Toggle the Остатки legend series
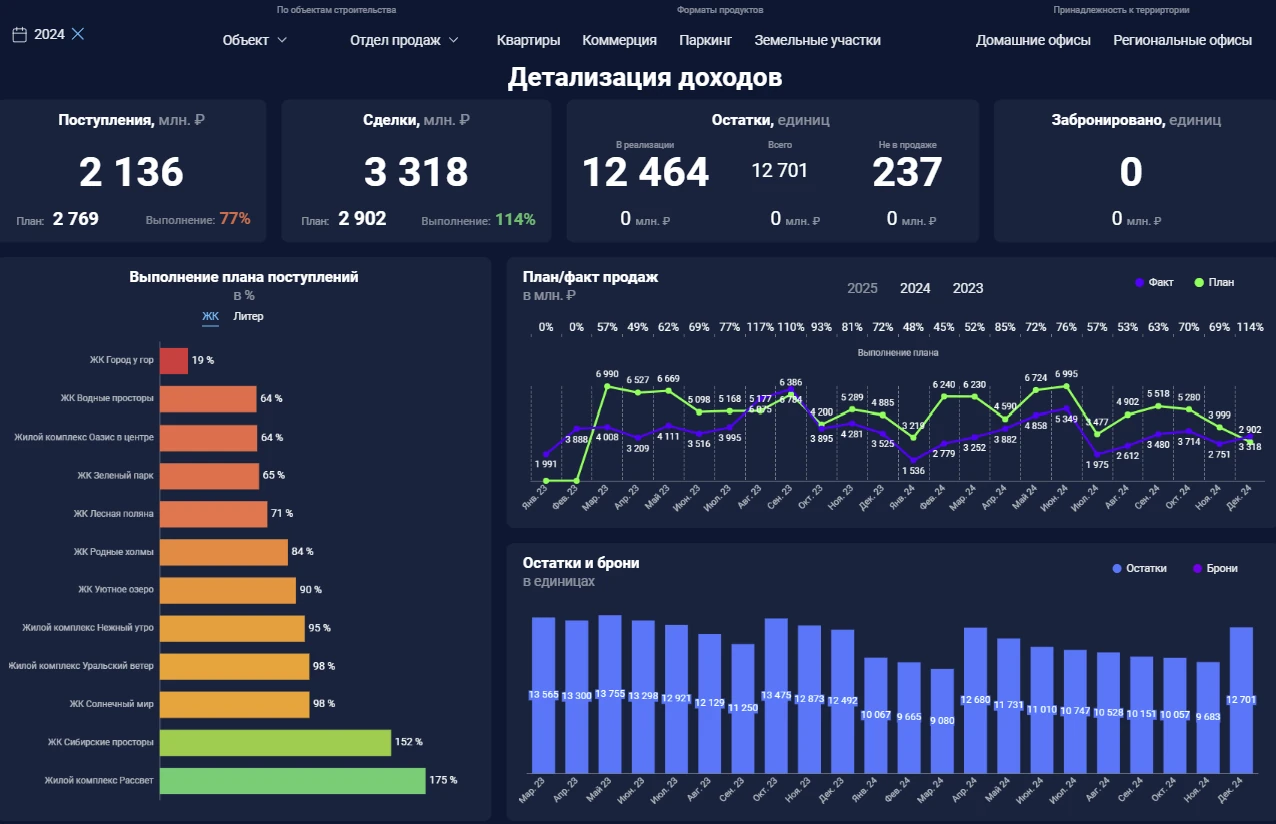This screenshot has width=1276, height=824. tap(1139, 568)
